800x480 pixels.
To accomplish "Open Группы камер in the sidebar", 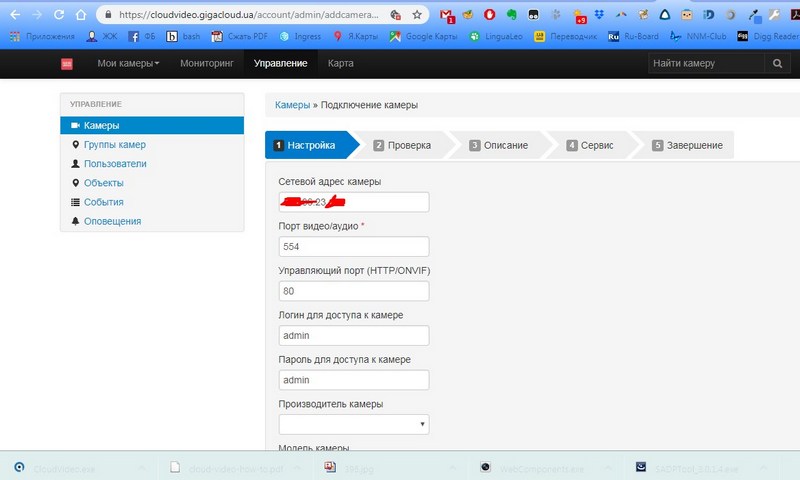I will pyautogui.click(x=115, y=145).
